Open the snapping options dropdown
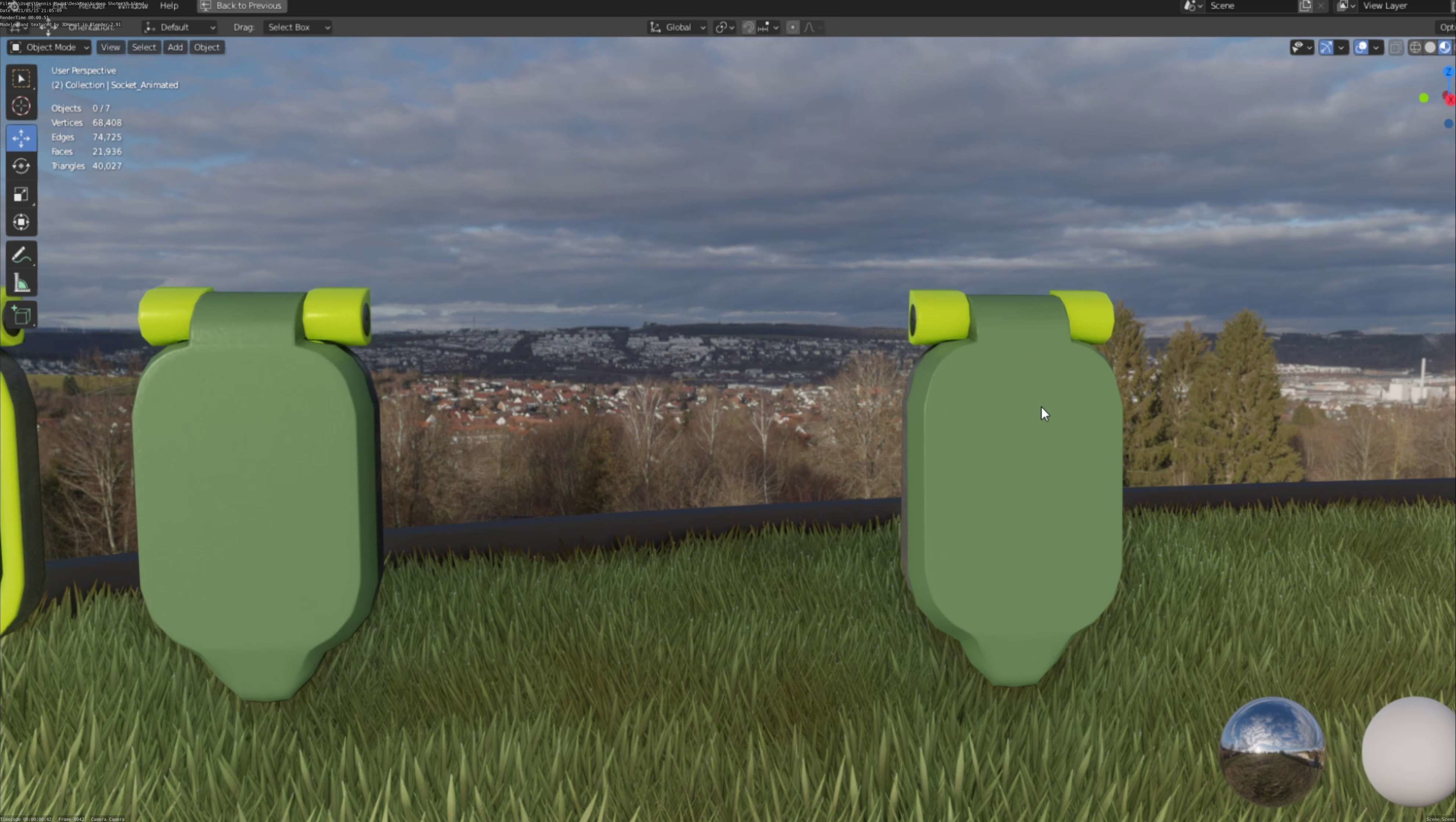The height and width of the screenshot is (822, 1456). click(x=769, y=27)
